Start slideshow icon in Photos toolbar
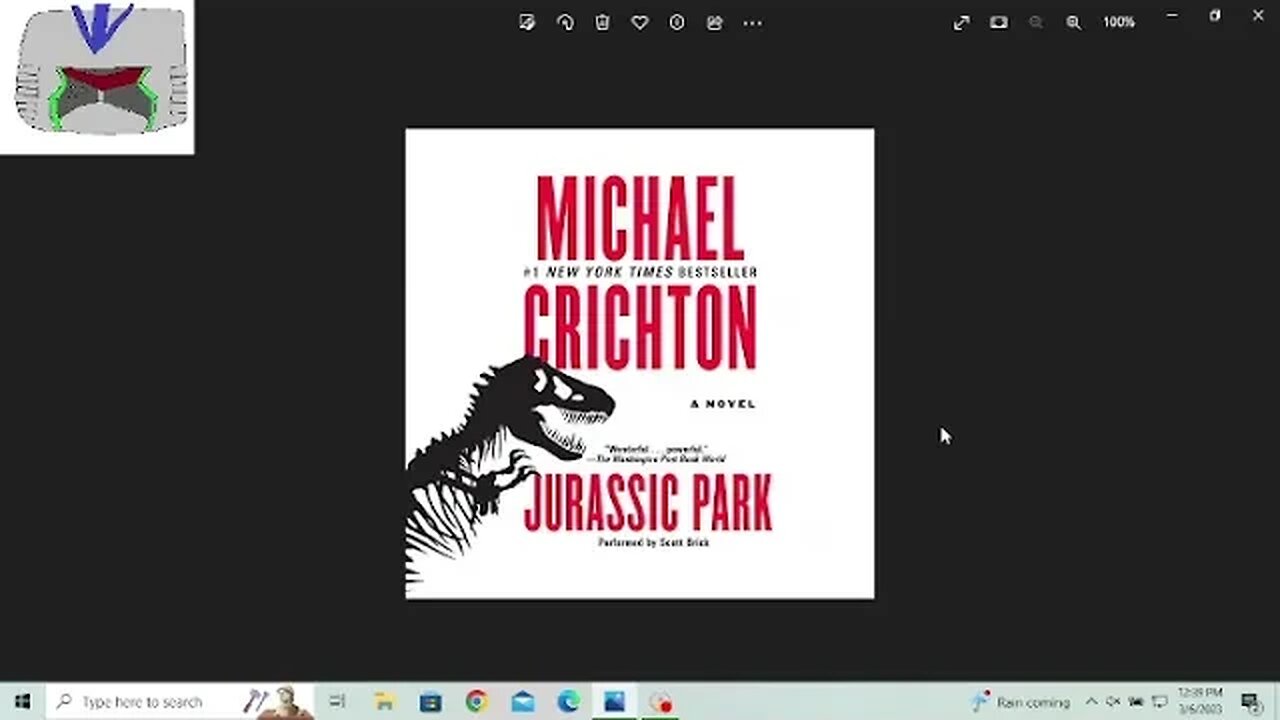This screenshot has width=1280, height=720. (x=999, y=22)
